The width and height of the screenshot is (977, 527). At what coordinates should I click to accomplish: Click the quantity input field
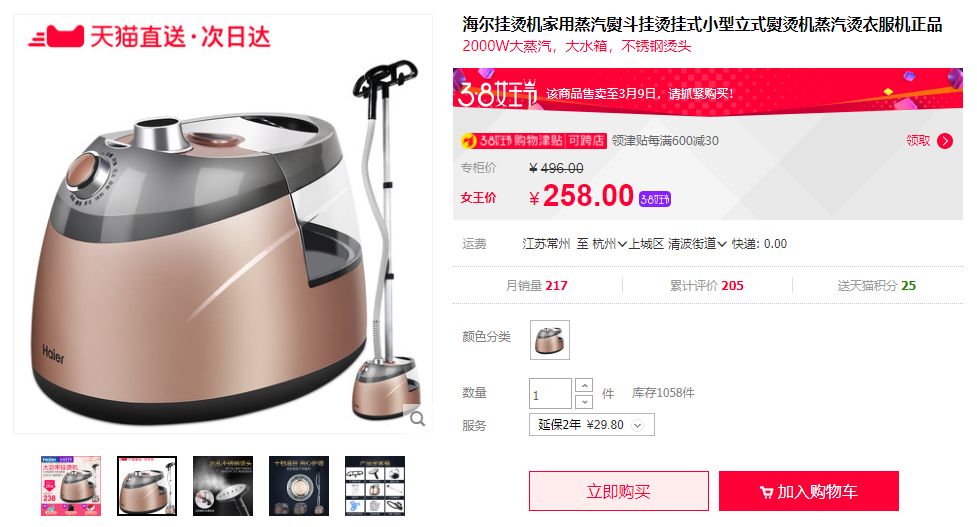click(x=550, y=394)
